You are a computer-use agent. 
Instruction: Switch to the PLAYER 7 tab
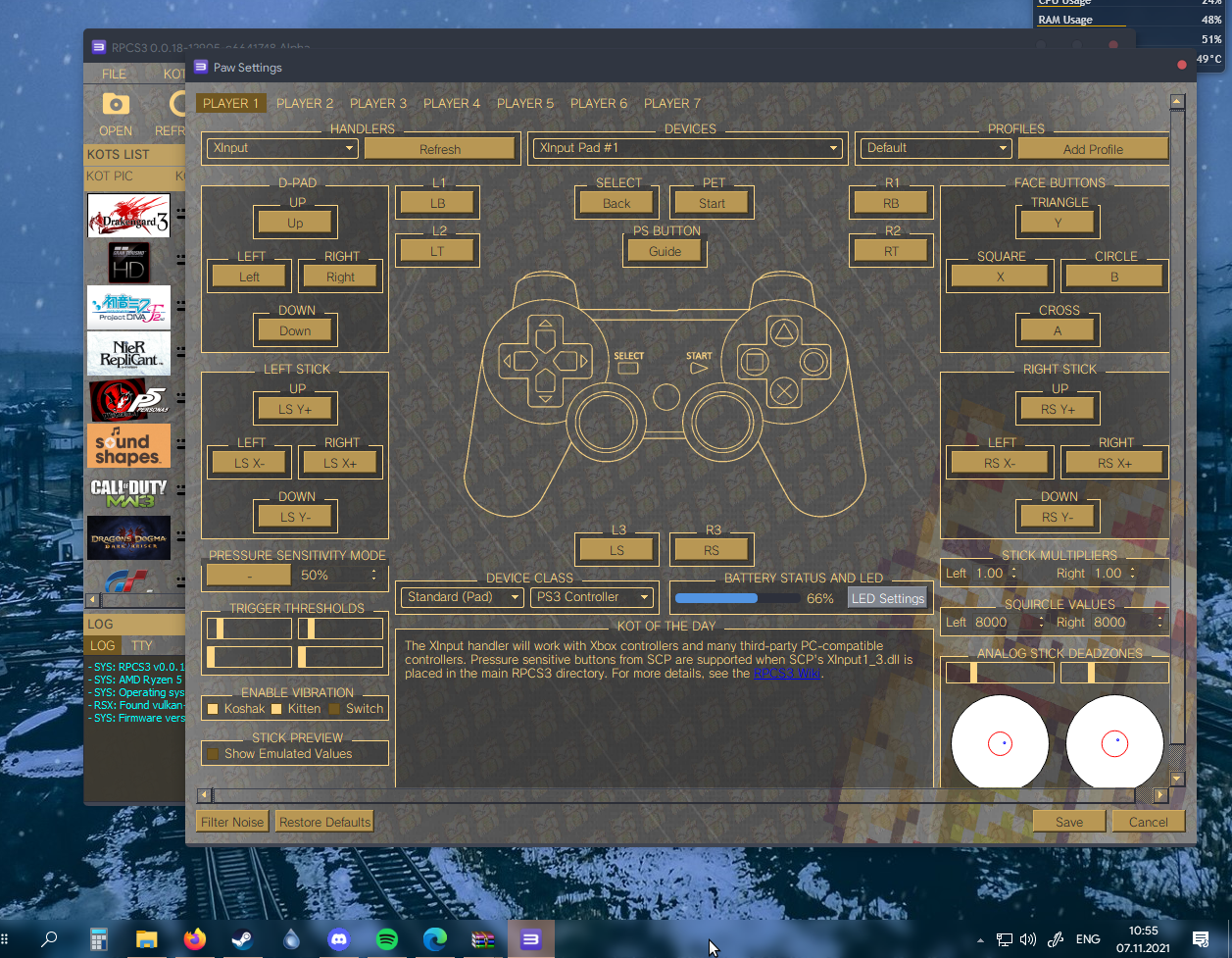click(672, 103)
